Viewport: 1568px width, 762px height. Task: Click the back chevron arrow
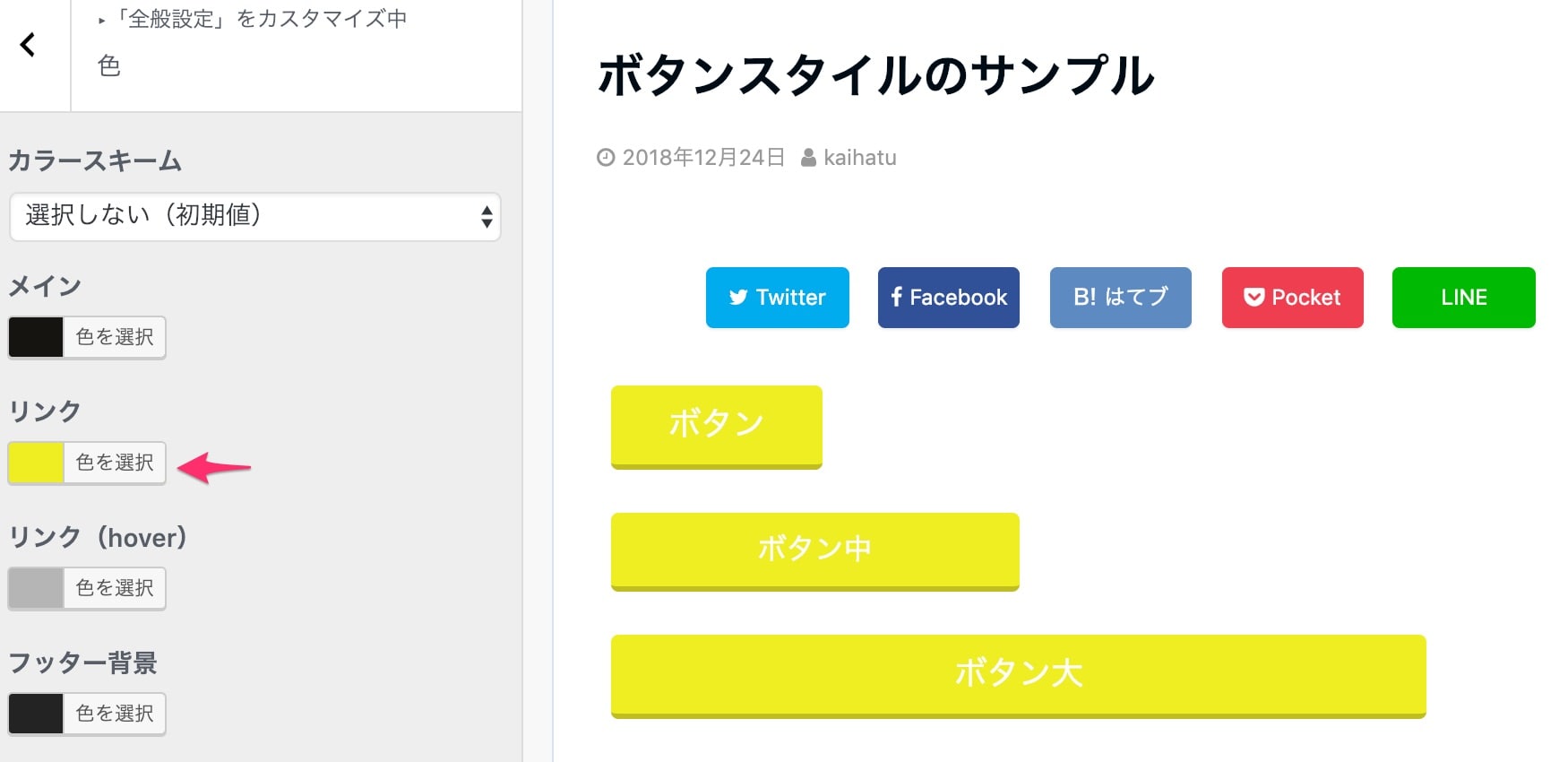(28, 45)
